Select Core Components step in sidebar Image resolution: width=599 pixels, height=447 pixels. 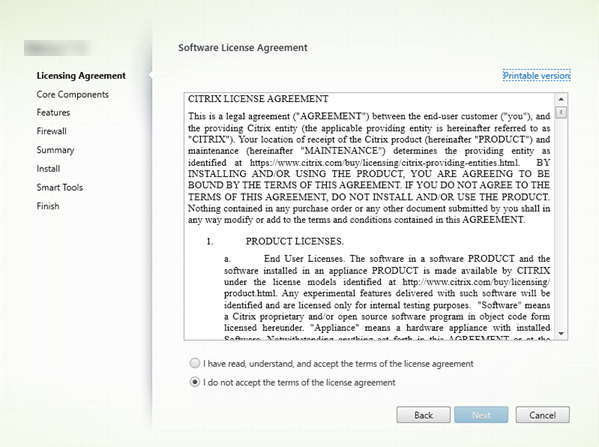[x=73, y=94]
